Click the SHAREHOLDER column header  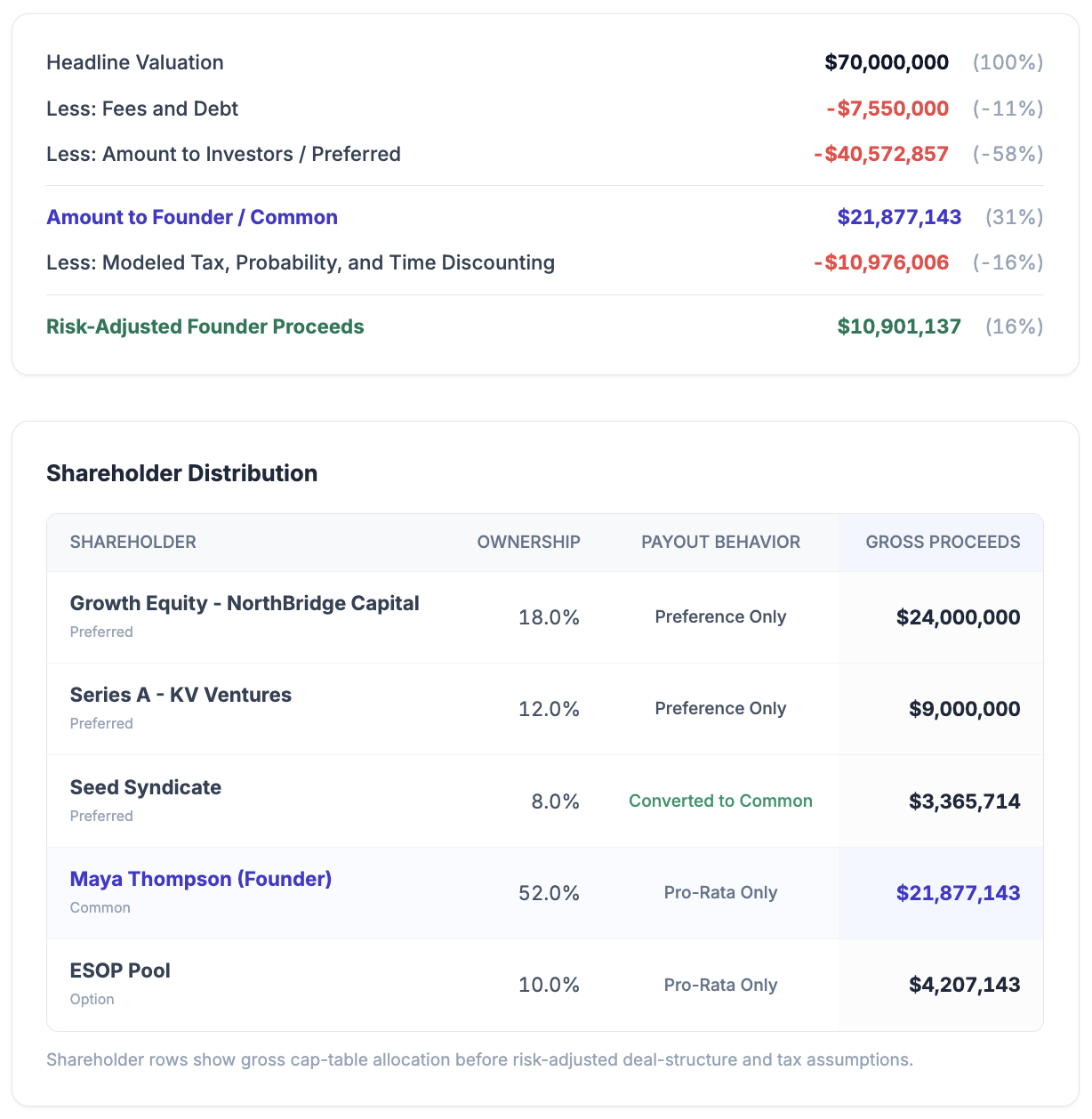(x=133, y=543)
